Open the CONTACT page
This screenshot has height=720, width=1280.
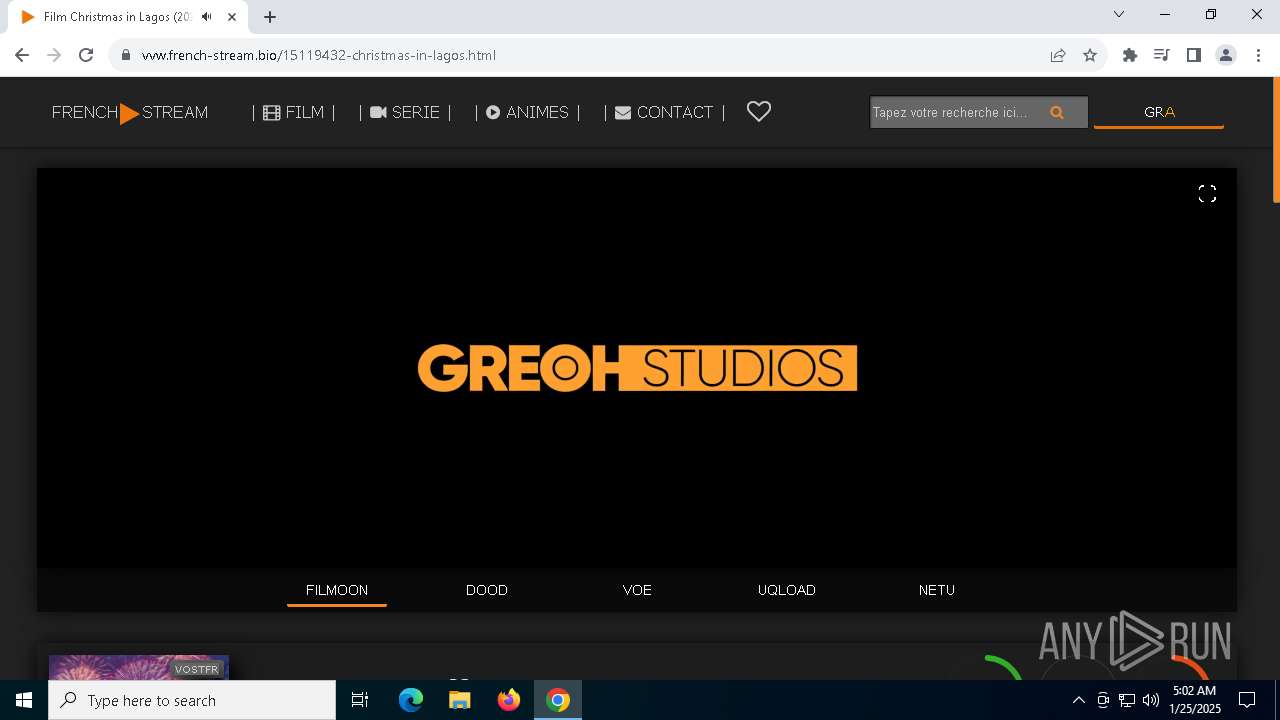[x=664, y=113]
